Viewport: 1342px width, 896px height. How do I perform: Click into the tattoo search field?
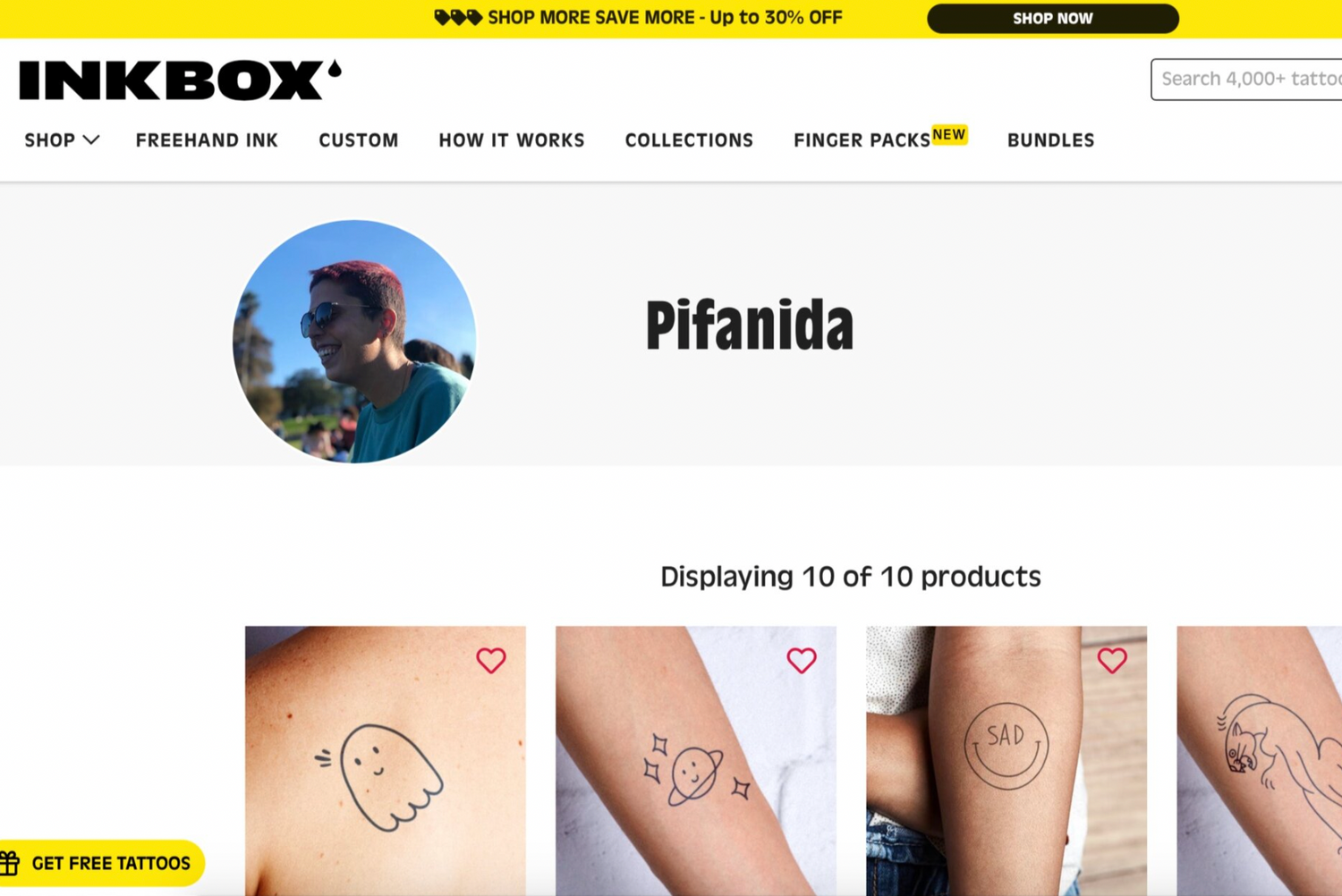(1246, 79)
